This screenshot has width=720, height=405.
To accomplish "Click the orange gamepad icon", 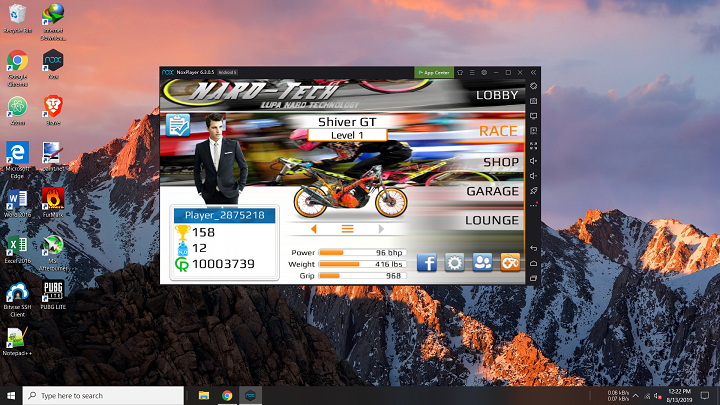I will 510,263.
